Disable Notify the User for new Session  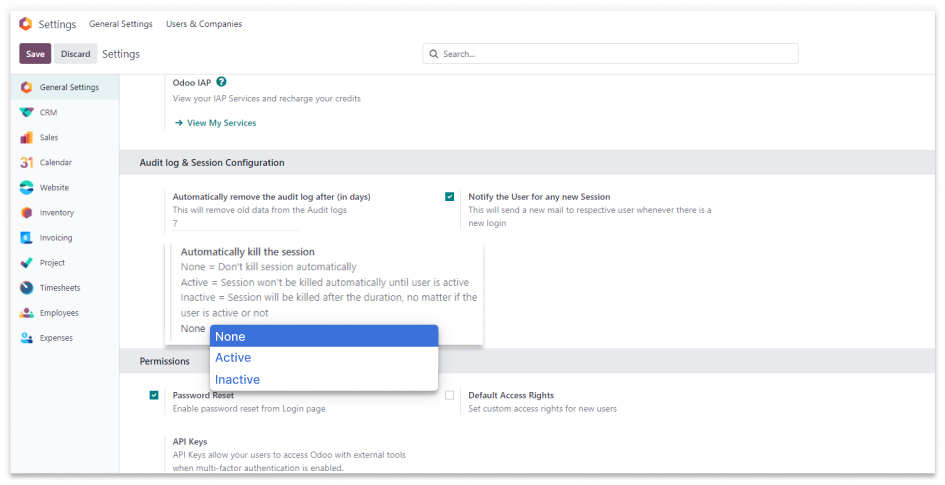450,197
